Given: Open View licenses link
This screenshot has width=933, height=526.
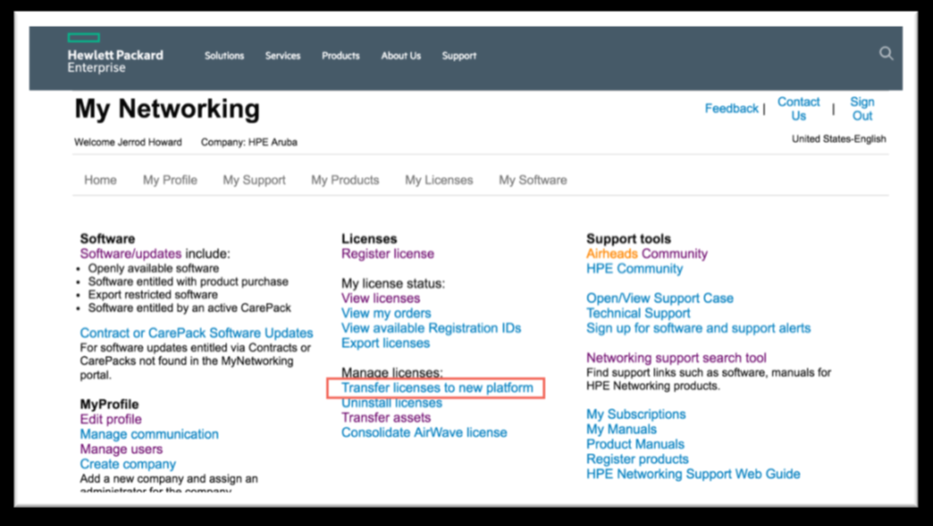Looking at the screenshot, I should click(x=380, y=298).
